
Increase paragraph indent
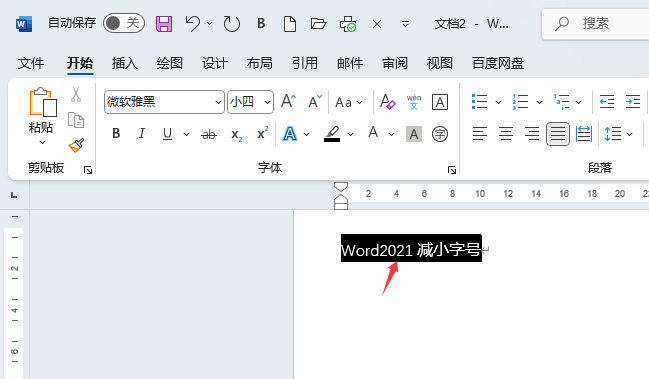tap(633, 102)
